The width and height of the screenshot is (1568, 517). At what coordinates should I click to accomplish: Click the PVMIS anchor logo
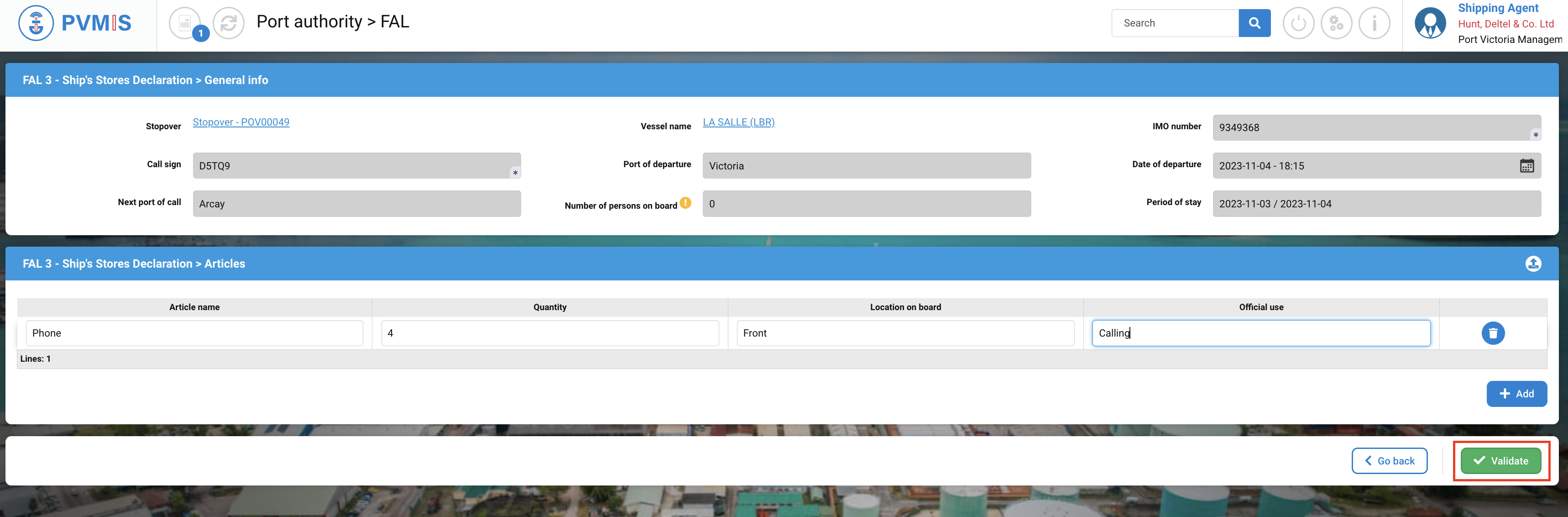tap(37, 23)
